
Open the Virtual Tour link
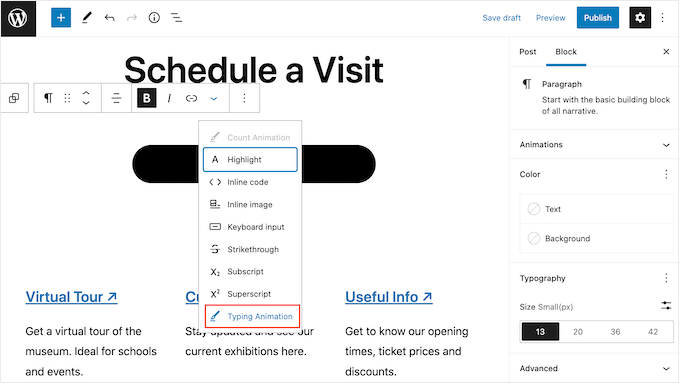click(72, 297)
